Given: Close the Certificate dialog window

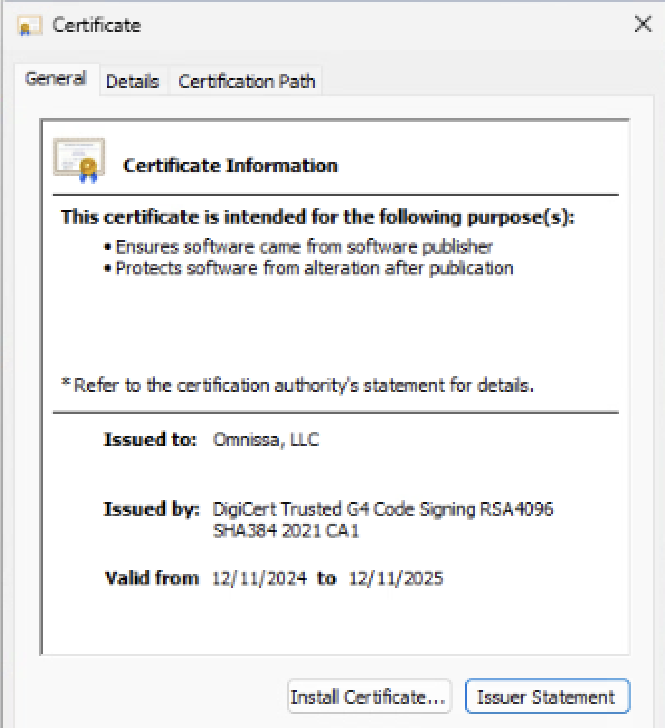Looking at the screenshot, I should pos(643,25).
